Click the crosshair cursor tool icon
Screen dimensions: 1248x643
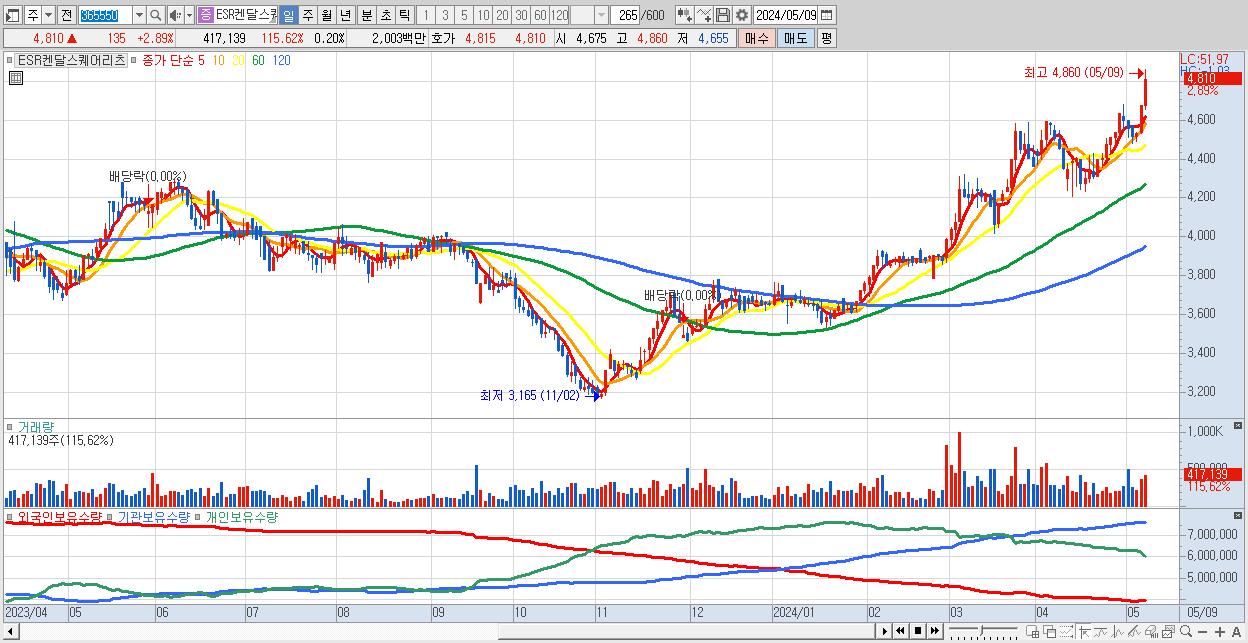(1084, 631)
